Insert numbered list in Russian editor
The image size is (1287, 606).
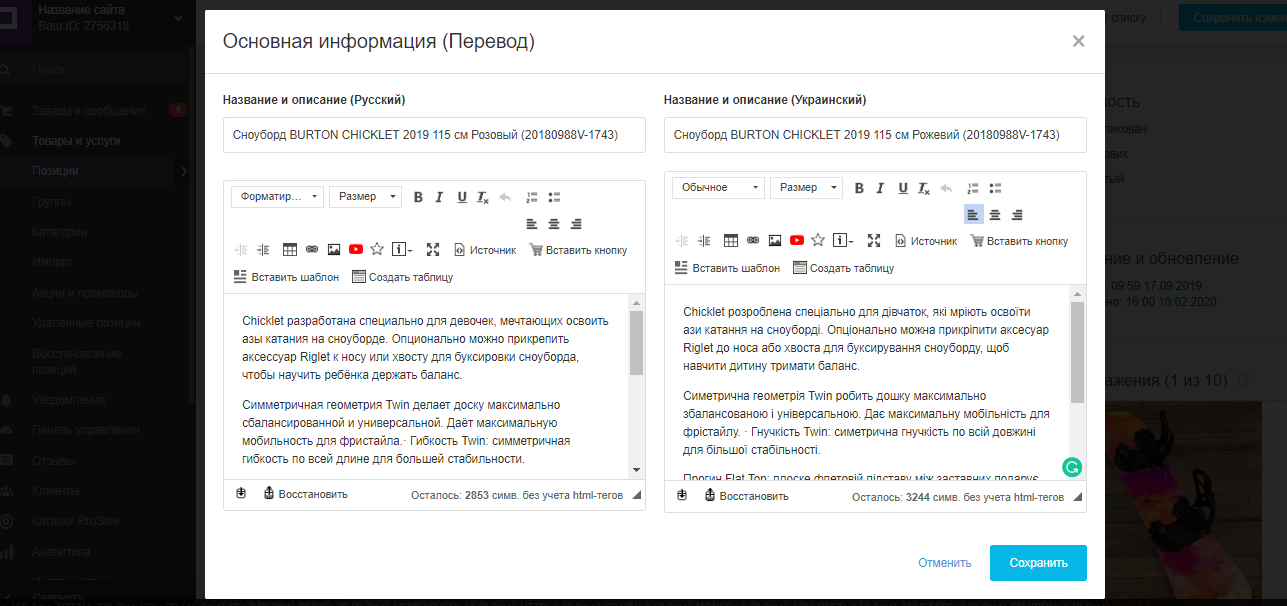pos(532,197)
